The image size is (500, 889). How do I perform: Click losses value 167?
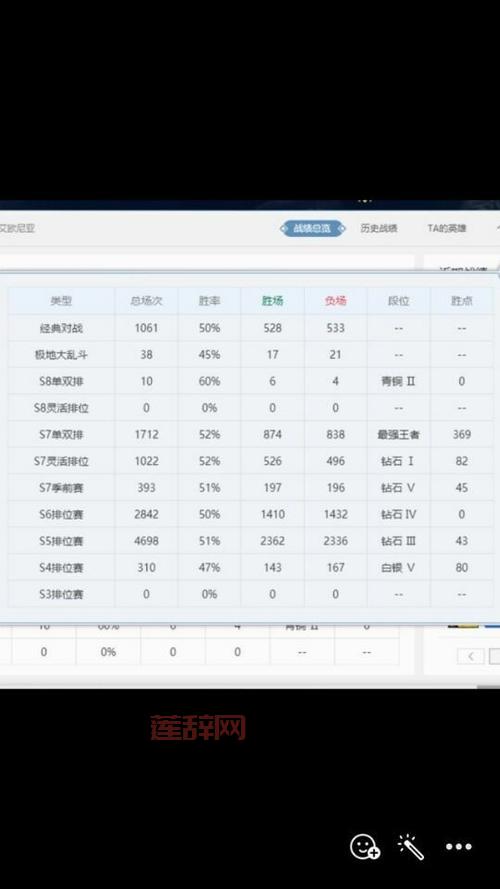coord(336,568)
